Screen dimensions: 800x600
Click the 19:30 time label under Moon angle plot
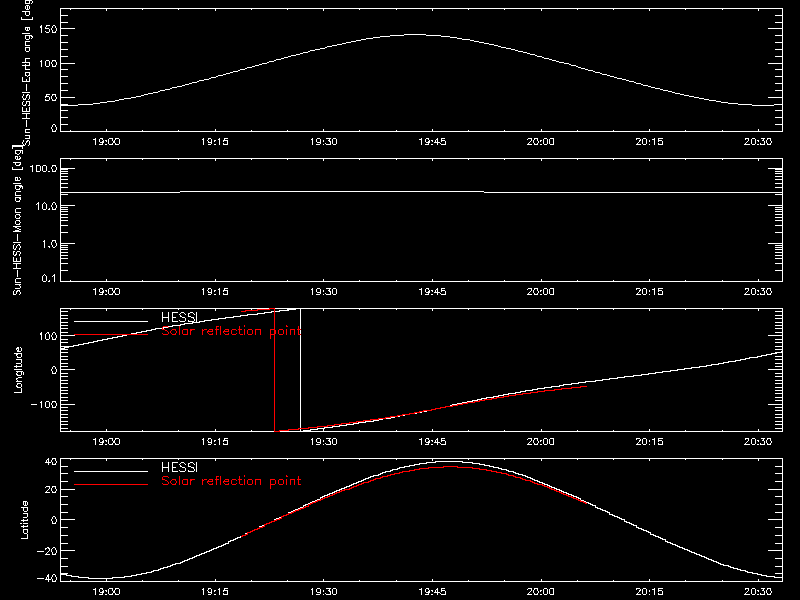click(x=323, y=292)
